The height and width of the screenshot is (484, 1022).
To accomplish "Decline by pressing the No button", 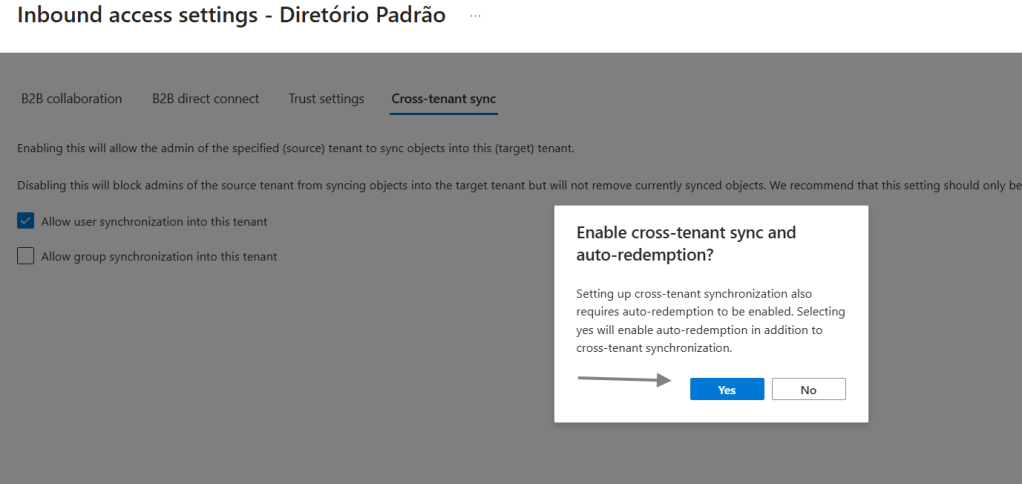I will tap(808, 389).
